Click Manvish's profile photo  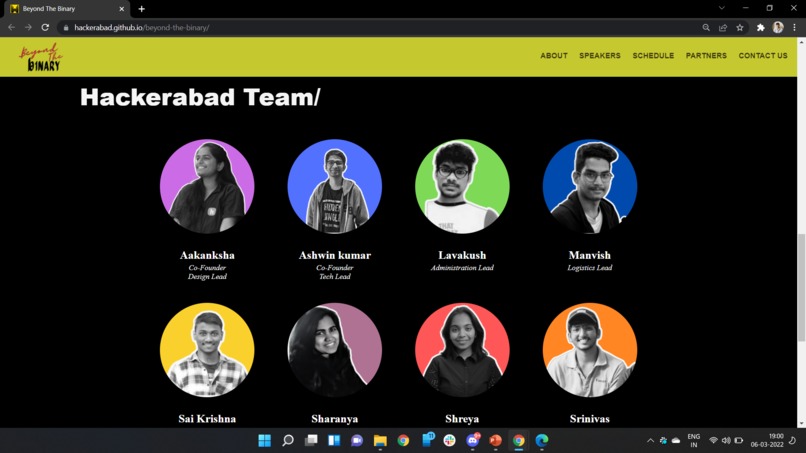click(x=590, y=186)
